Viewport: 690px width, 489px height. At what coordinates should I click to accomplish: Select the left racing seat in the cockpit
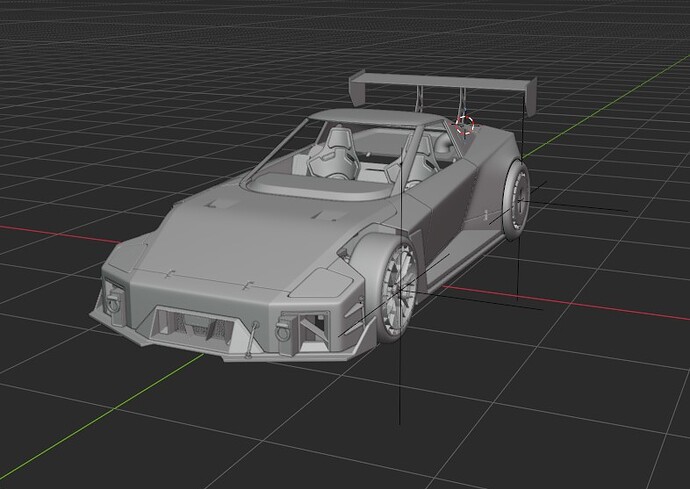click(333, 154)
